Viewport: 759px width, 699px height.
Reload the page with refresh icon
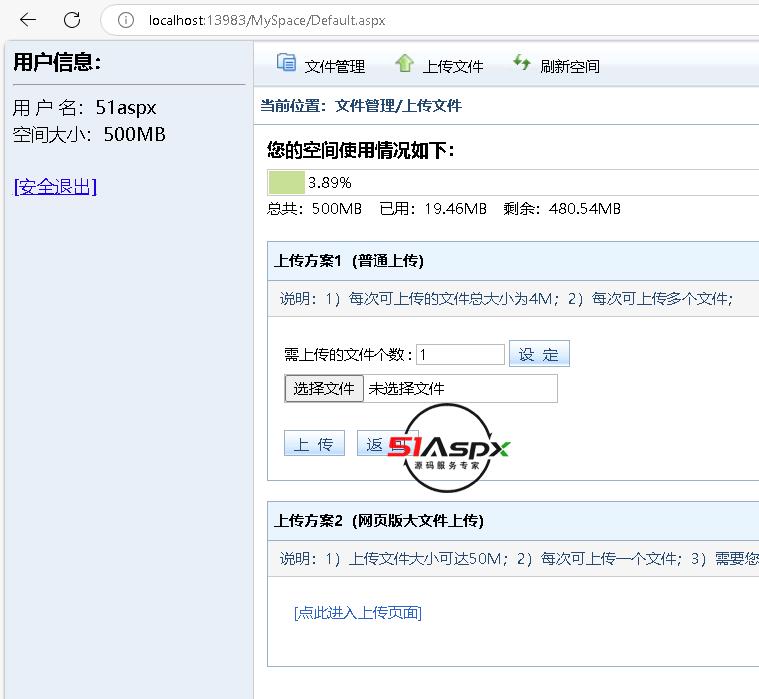[72, 19]
